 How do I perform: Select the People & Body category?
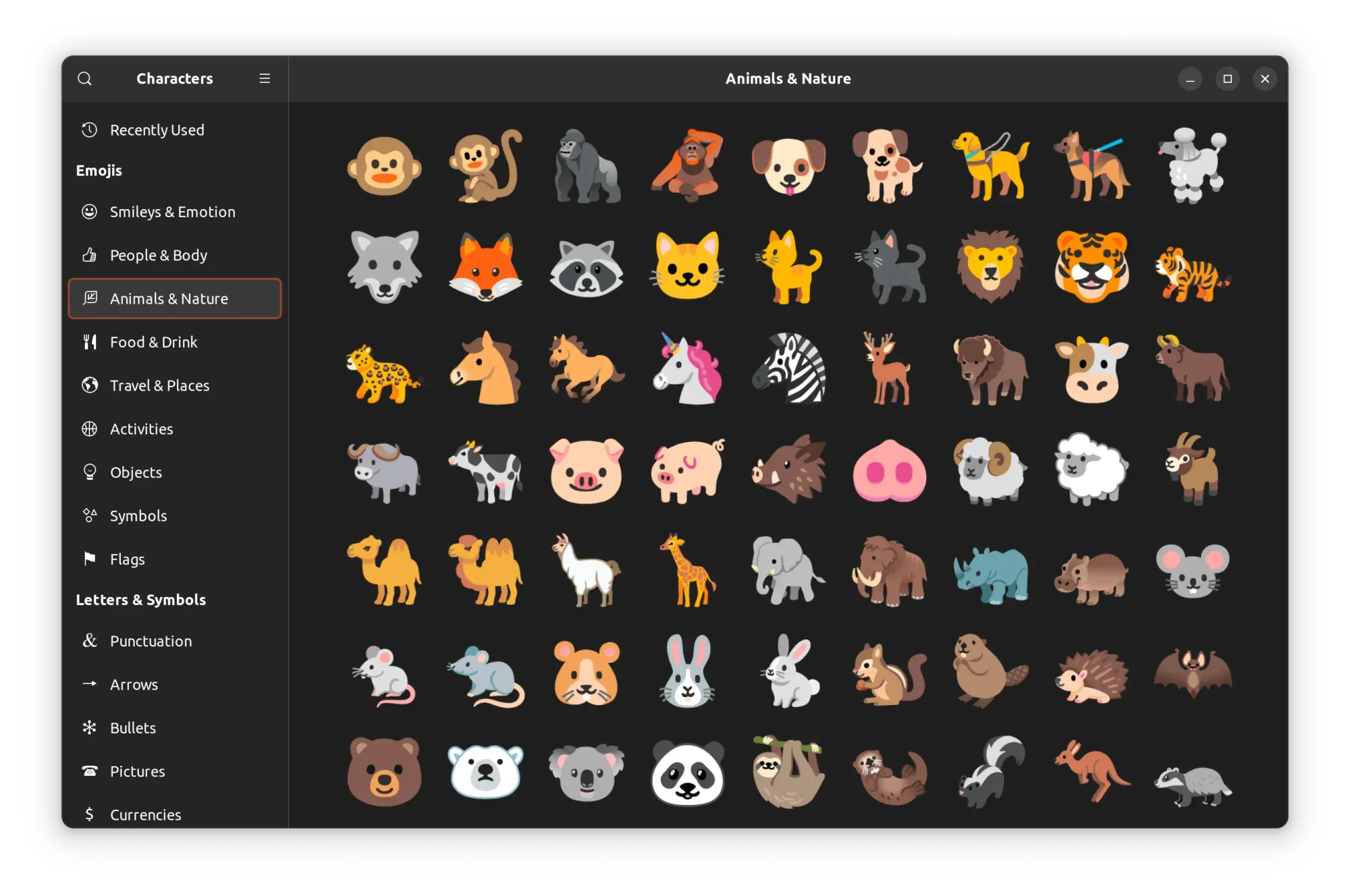point(175,255)
